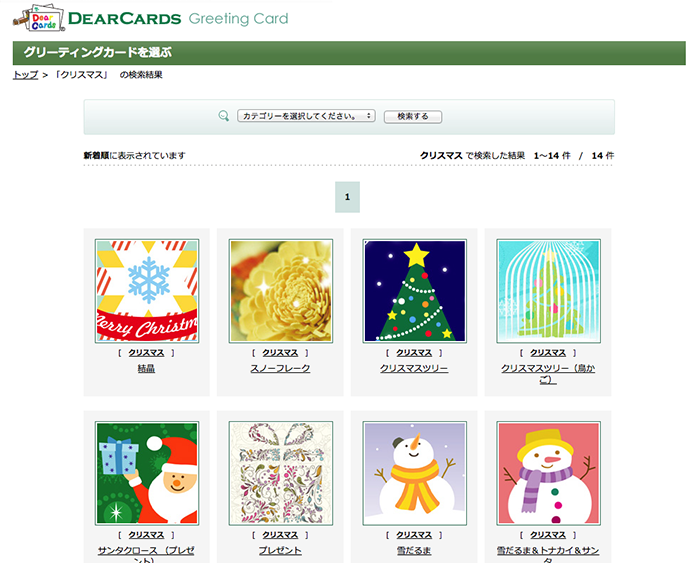
Task: Click the Dear Cards logo icon
Action: point(39,18)
